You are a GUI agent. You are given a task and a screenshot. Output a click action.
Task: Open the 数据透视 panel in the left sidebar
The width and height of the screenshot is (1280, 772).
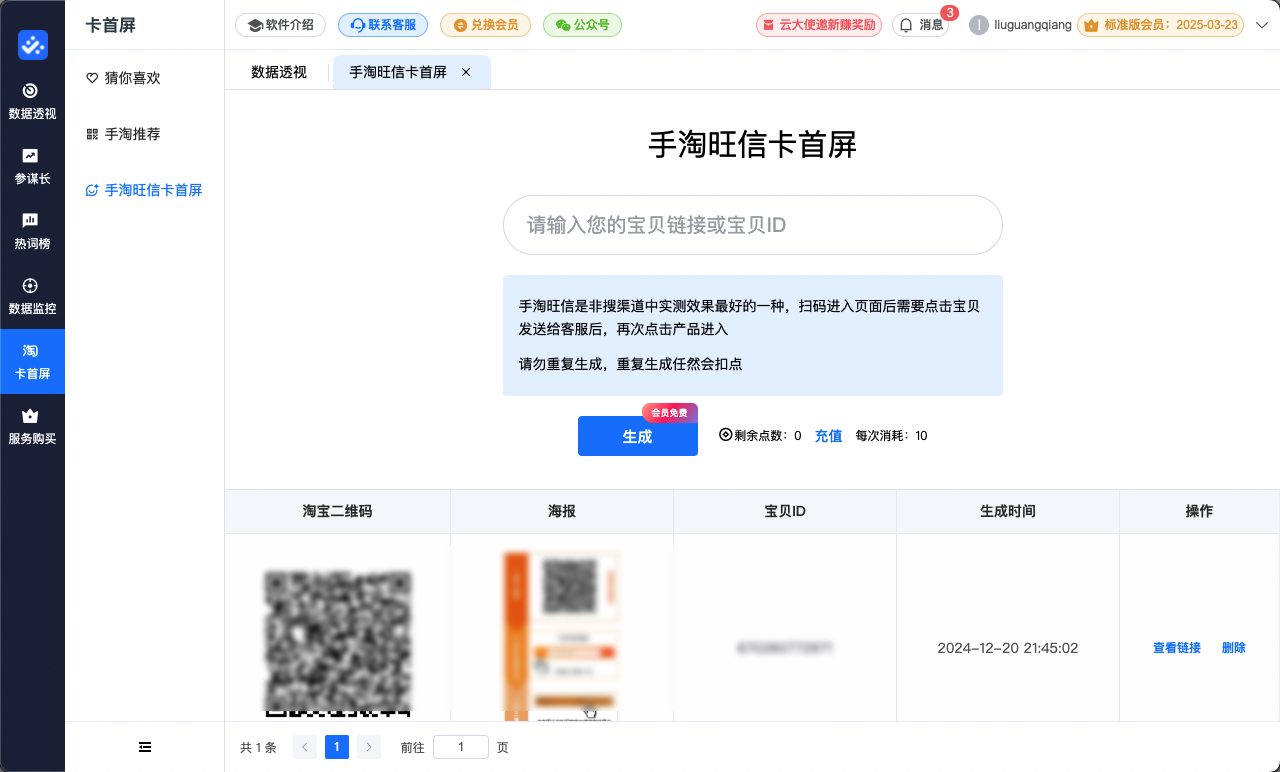pyautogui.click(x=32, y=102)
